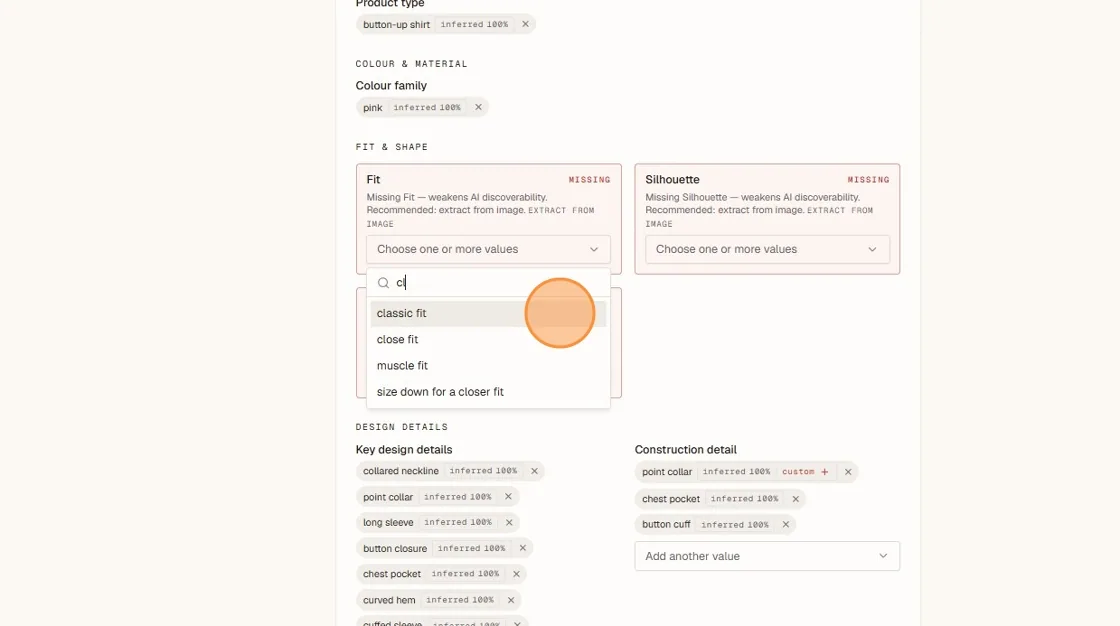The height and width of the screenshot is (626, 1120).
Task: Remove the chest pocket key design tag
Action: coord(516,574)
